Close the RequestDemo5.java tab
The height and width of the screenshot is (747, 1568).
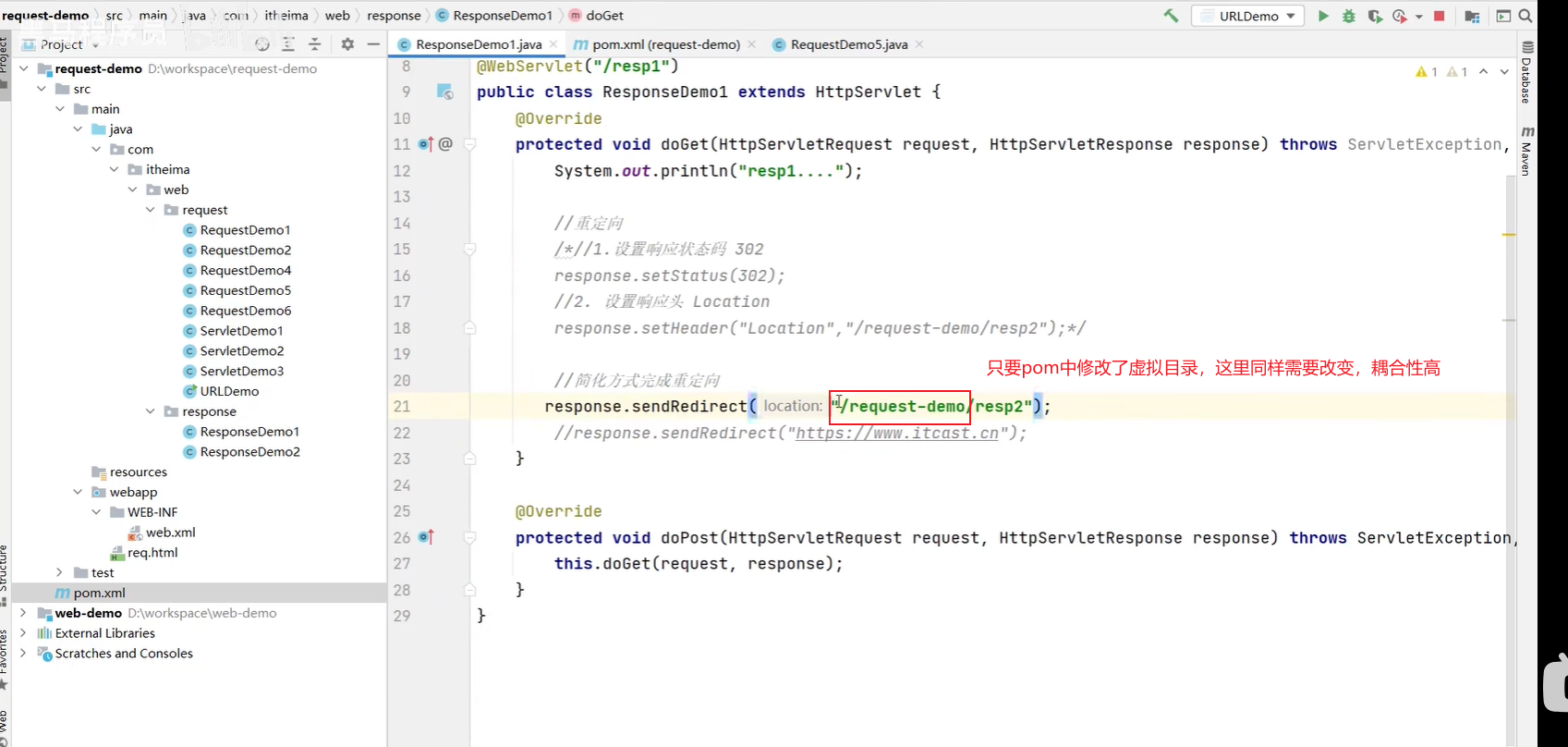point(919,44)
